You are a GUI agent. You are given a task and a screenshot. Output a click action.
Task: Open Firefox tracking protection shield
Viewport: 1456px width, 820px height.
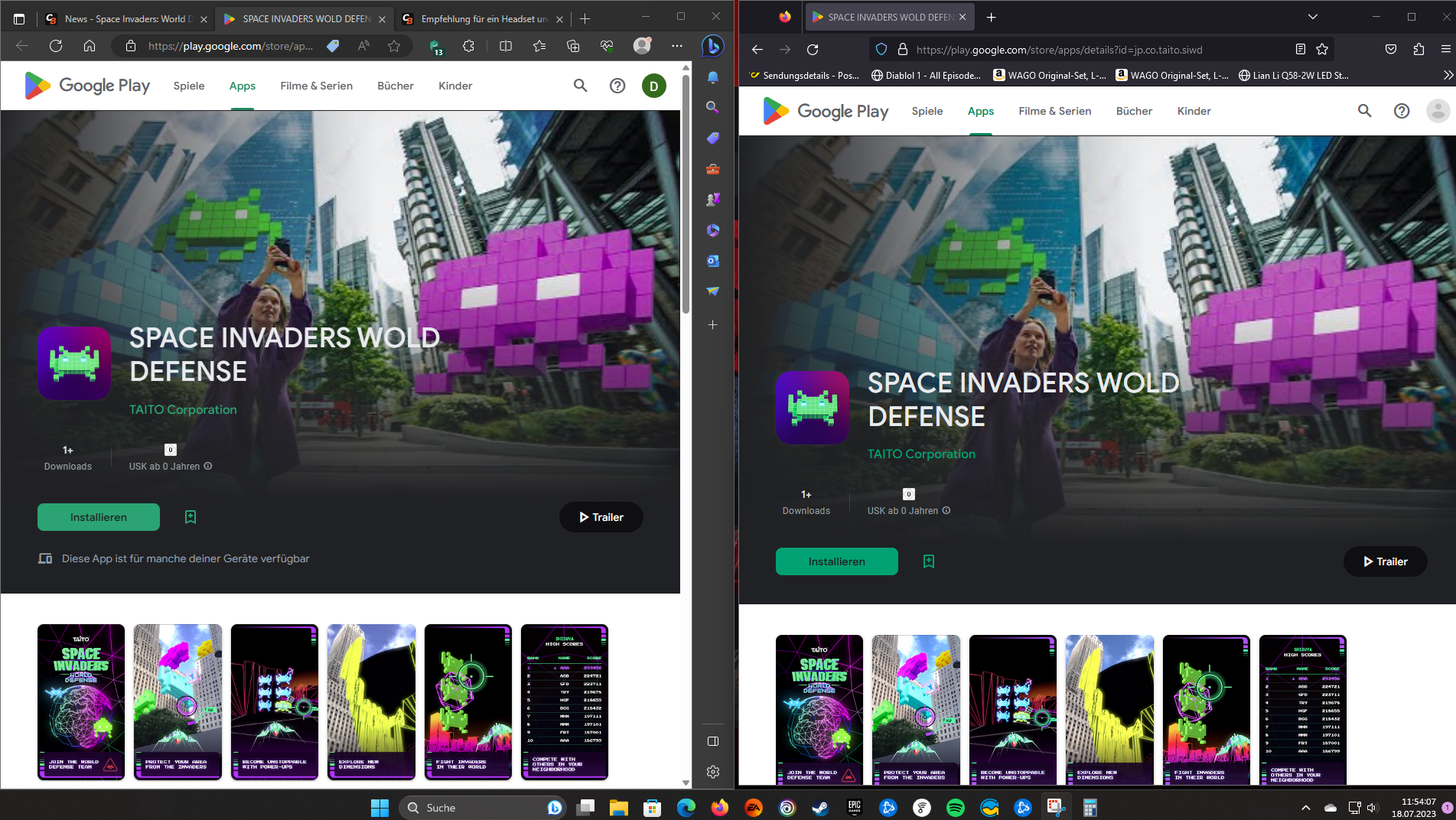click(x=881, y=50)
